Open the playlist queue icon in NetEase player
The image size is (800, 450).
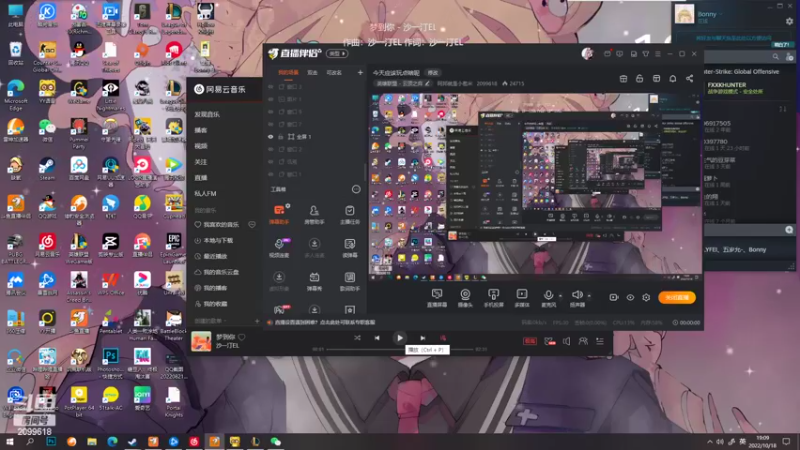click(600, 341)
